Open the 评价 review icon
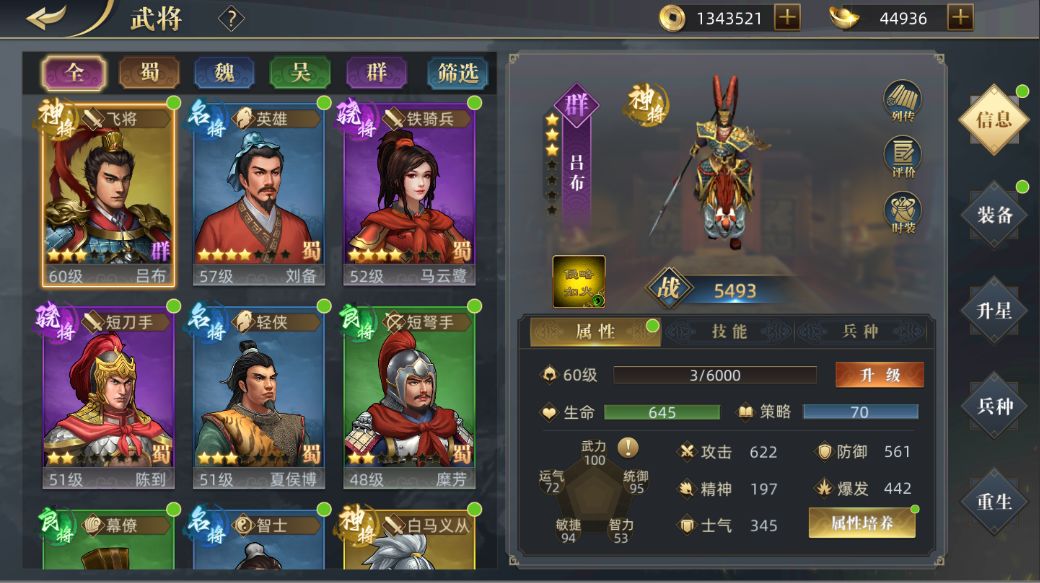 [x=903, y=157]
